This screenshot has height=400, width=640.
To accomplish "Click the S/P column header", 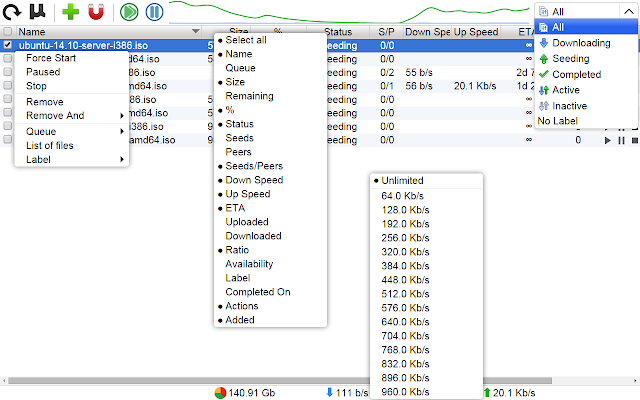I will [x=386, y=31].
